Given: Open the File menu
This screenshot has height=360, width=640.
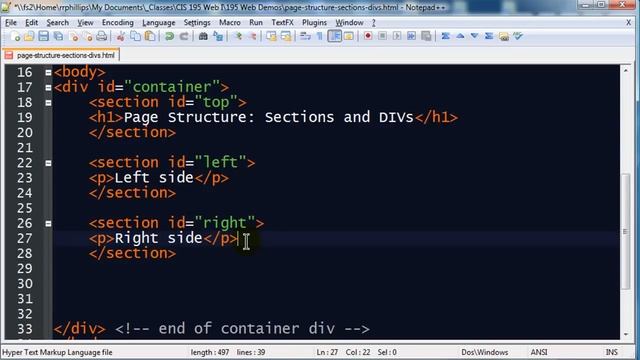Looking at the screenshot, I should pyautogui.click(x=11, y=23).
